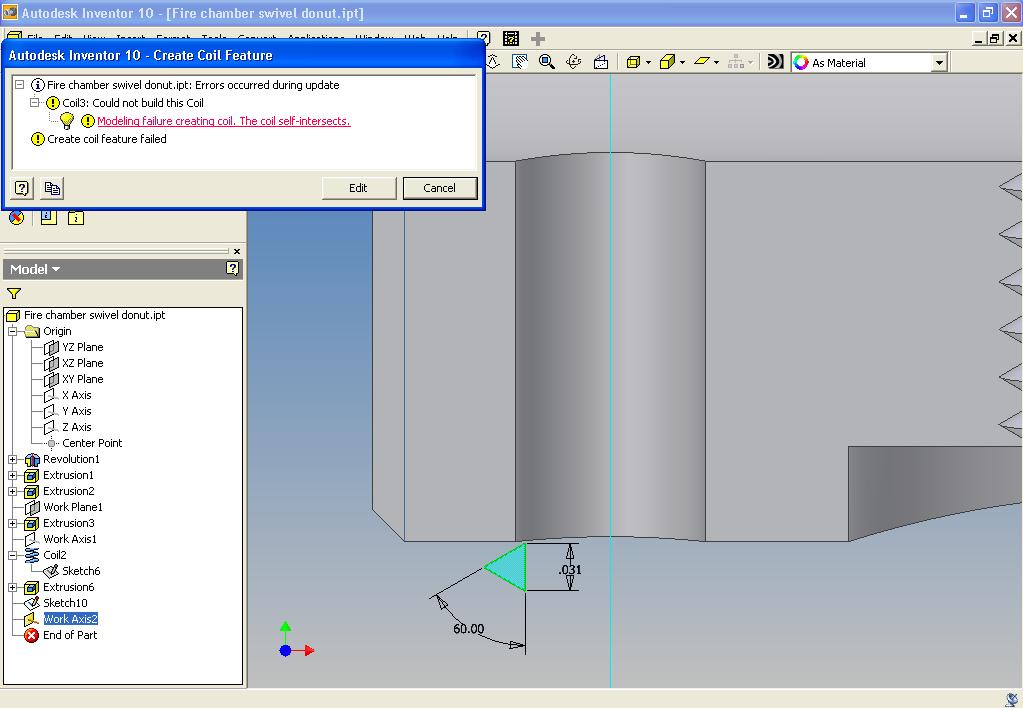Click the Model browser filter funnel icon
1023x708 pixels.
point(14,294)
